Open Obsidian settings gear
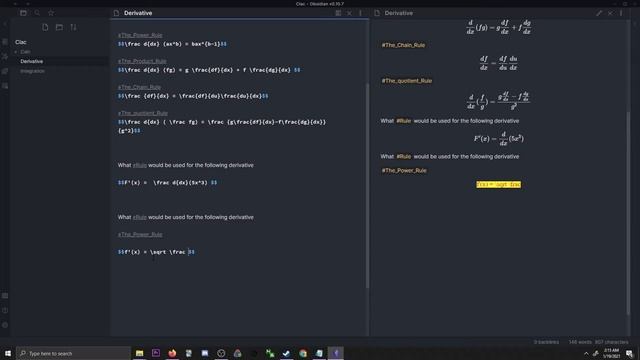Image resolution: width=640 pixels, height=360 pixels. coord(5,325)
